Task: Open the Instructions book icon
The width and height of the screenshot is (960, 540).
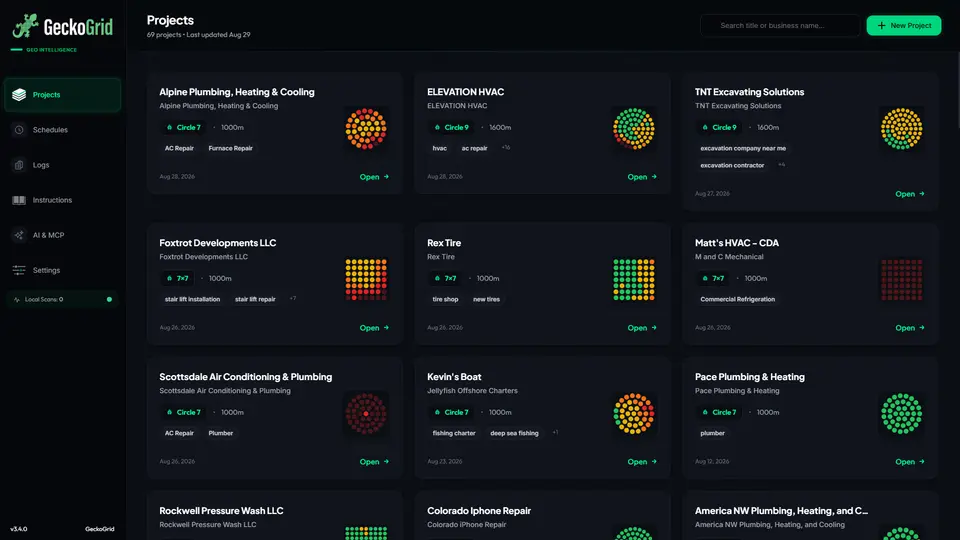Action: click(19, 200)
